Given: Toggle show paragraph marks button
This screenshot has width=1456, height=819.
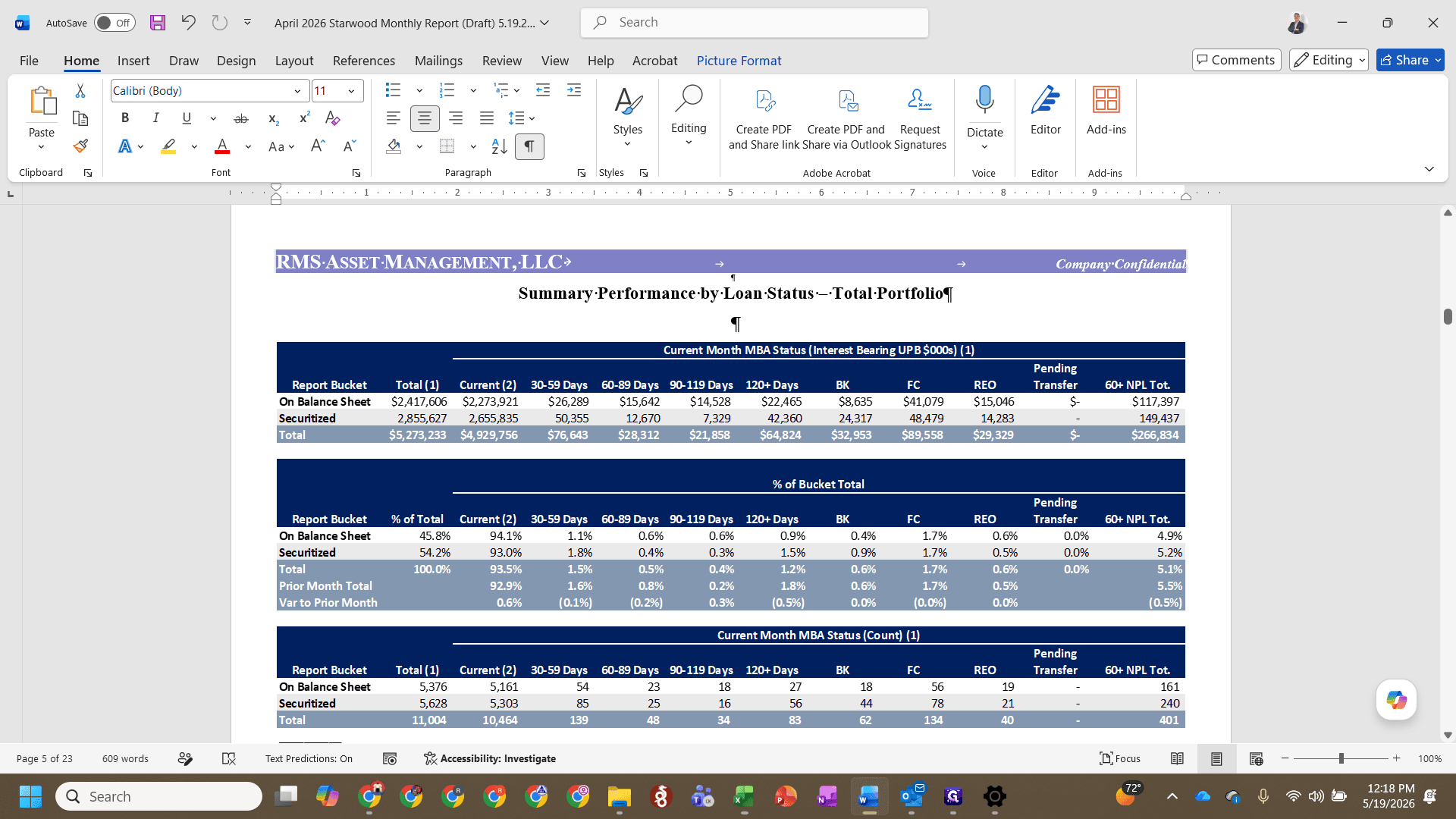Looking at the screenshot, I should [529, 146].
